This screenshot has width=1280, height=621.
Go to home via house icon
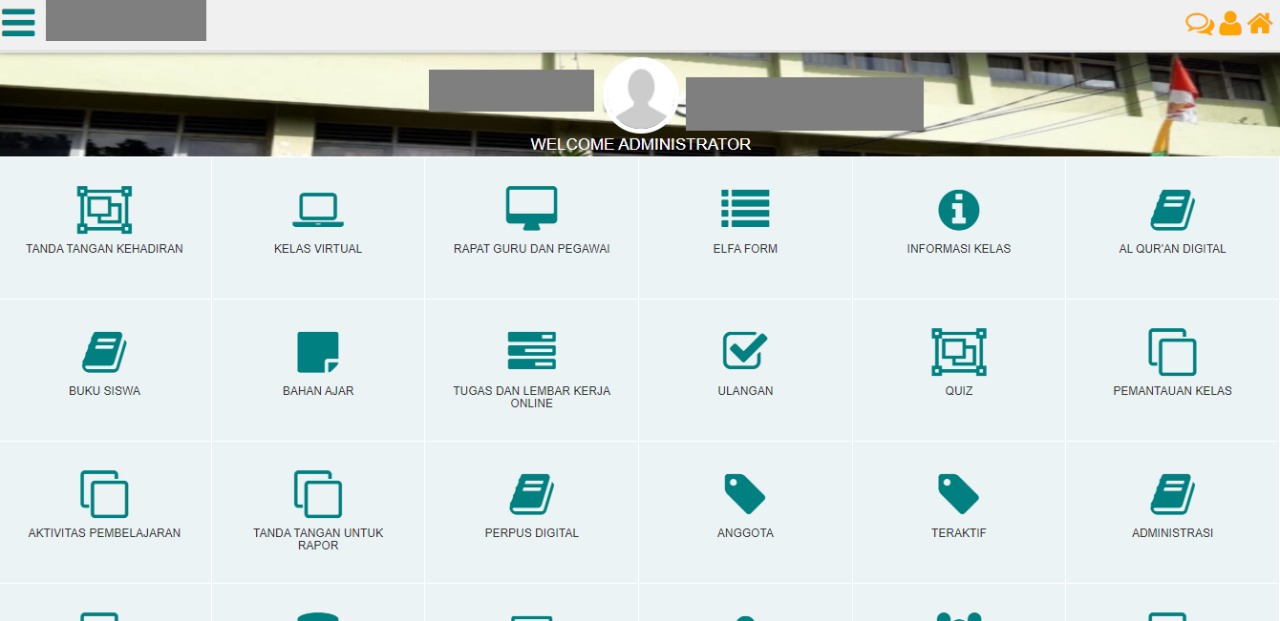coord(1260,23)
